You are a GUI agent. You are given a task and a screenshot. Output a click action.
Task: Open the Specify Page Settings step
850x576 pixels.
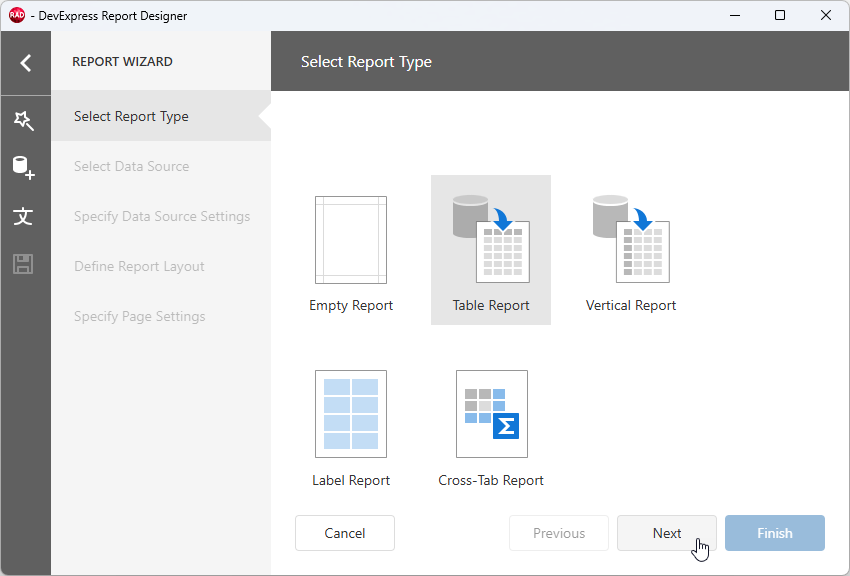tap(139, 316)
